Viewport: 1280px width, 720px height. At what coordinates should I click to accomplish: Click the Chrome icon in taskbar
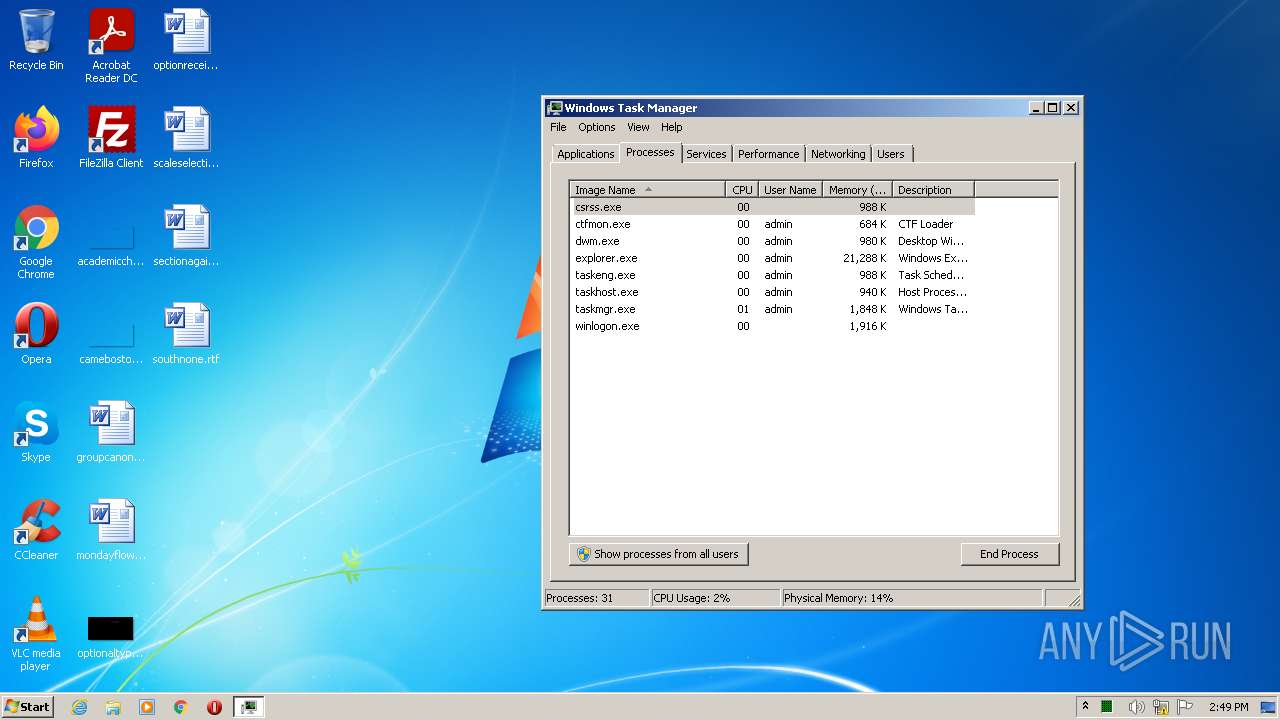pyautogui.click(x=181, y=707)
